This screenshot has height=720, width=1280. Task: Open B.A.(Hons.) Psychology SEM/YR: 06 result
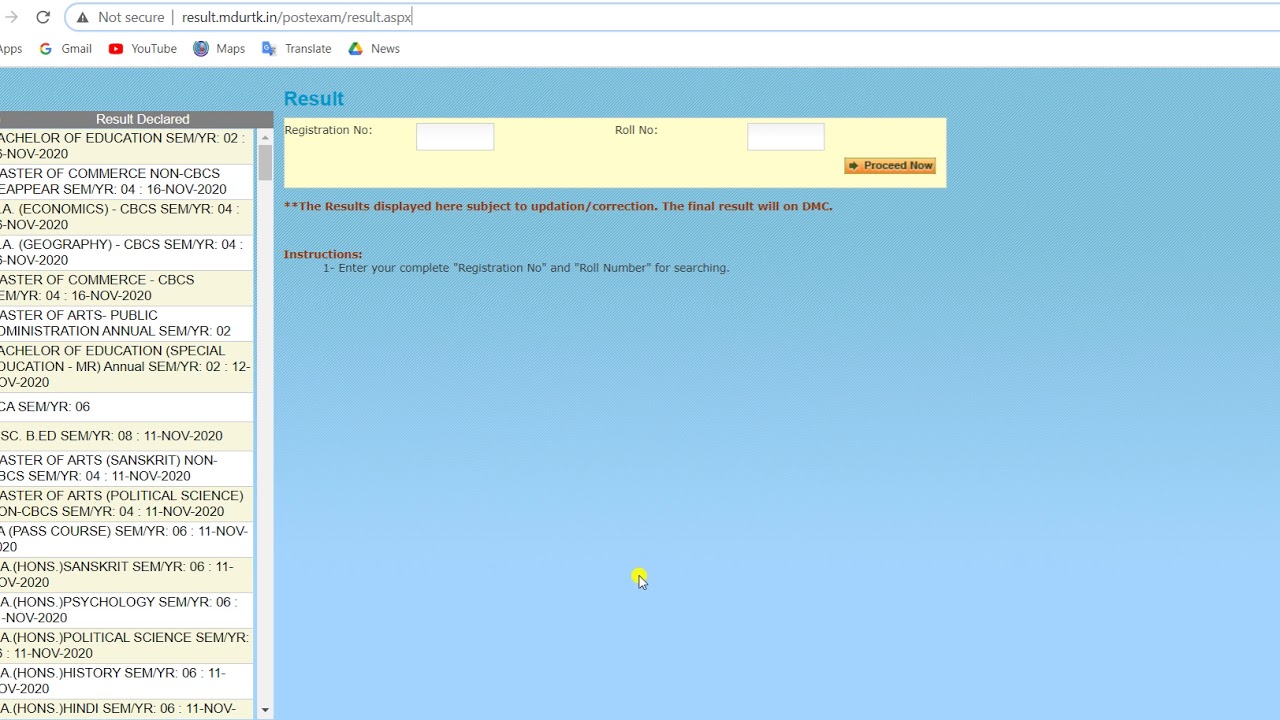pyautogui.click(x=126, y=610)
